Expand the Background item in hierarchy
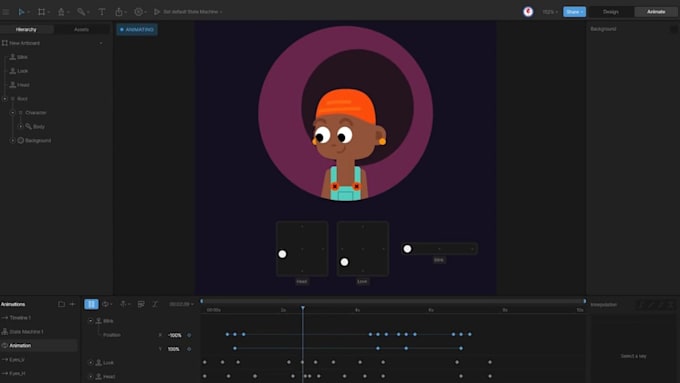 pos(13,141)
